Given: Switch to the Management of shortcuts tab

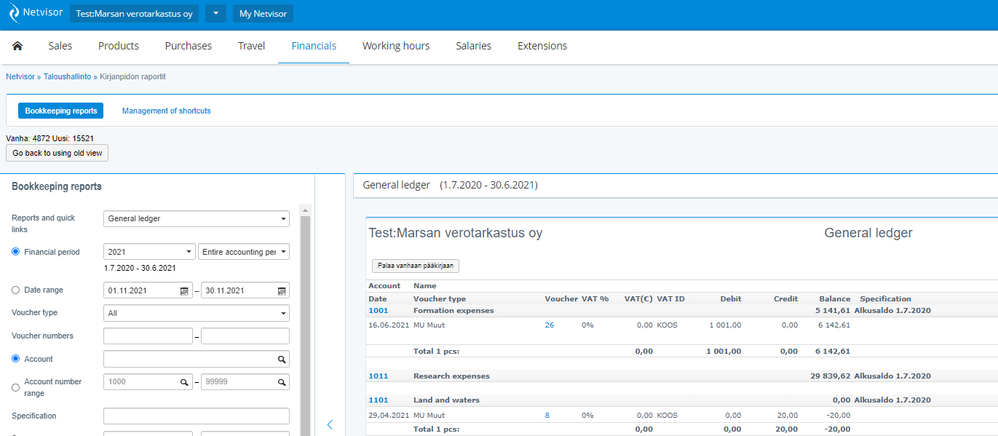Looking at the screenshot, I should [x=166, y=111].
